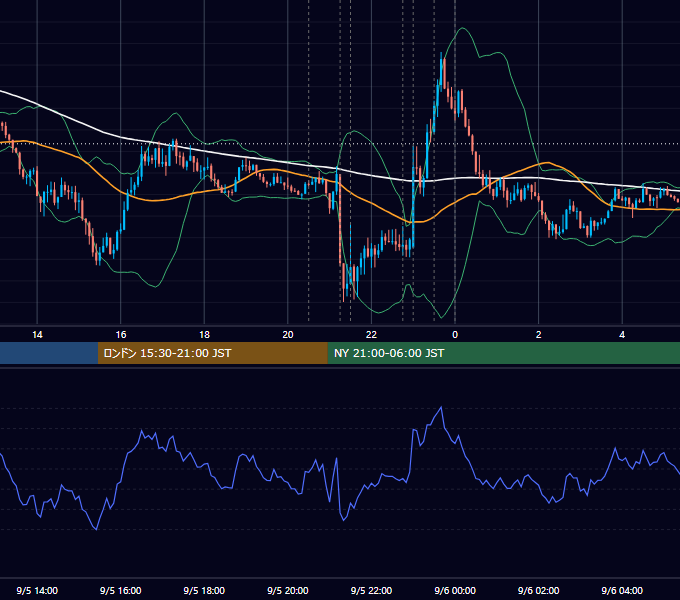
Task: Click the 0 hour label on price chart axis
Action: [455, 335]
